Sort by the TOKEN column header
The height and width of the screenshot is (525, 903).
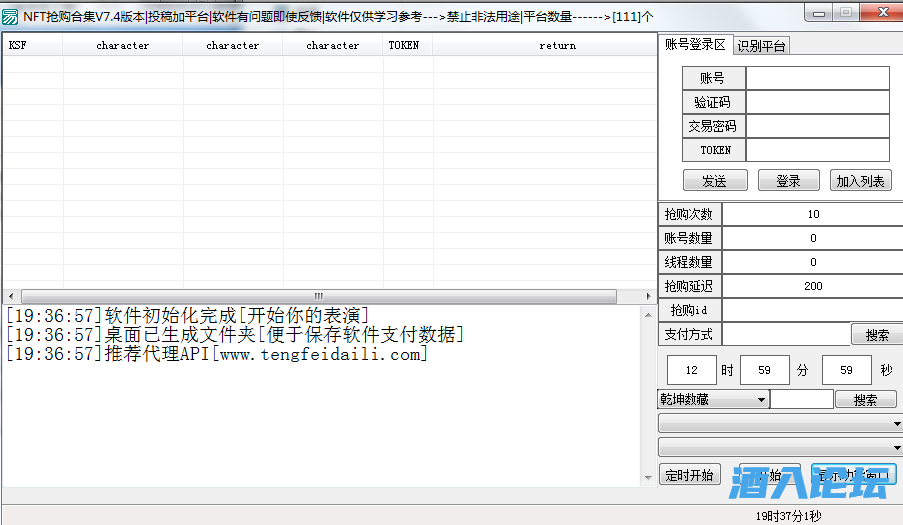click(403, 45)
